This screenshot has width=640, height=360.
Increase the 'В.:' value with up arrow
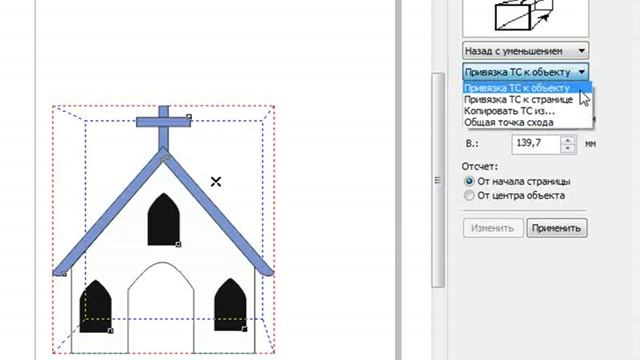pos(568,140)
